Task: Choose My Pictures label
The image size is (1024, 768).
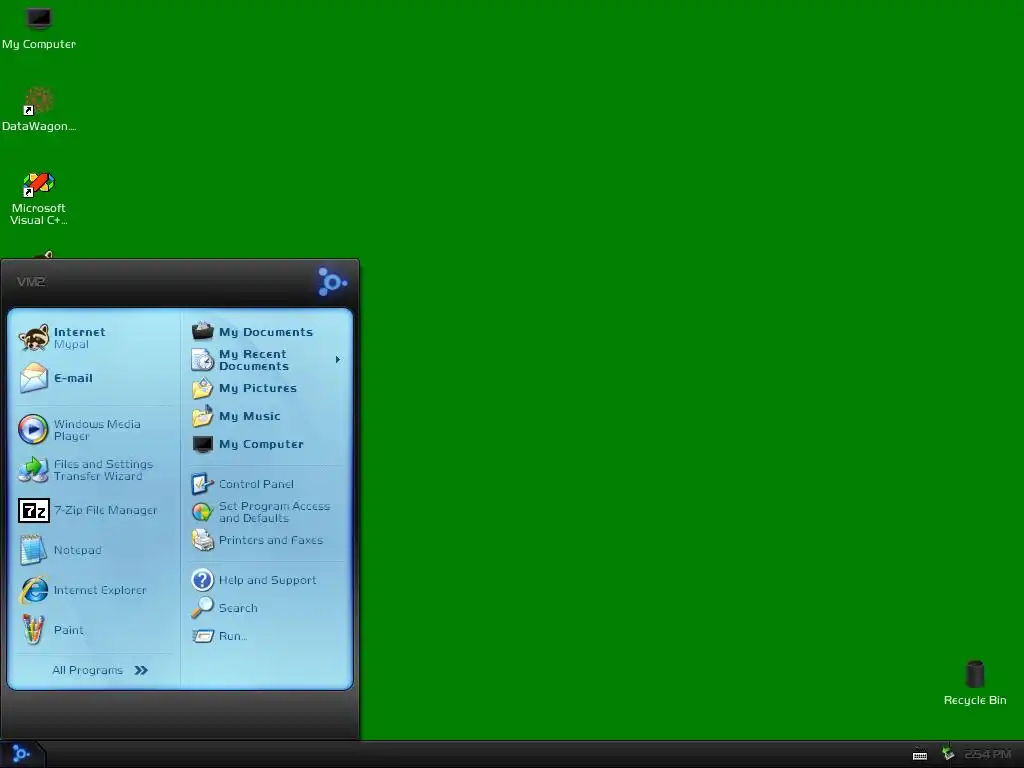Action: [x=258, y=388]
